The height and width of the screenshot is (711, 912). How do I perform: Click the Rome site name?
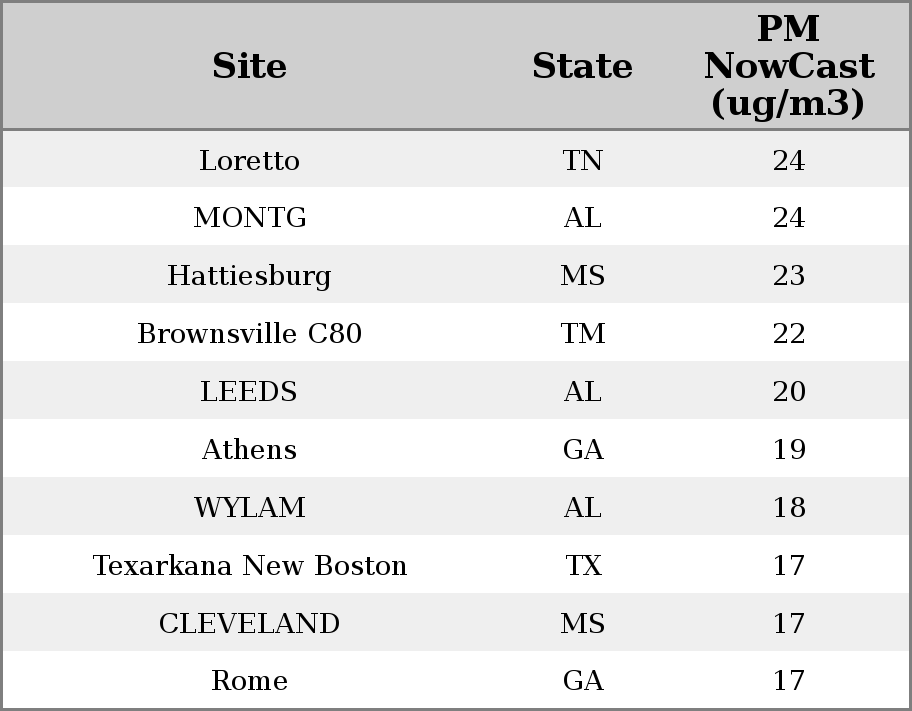click(249, 681)
